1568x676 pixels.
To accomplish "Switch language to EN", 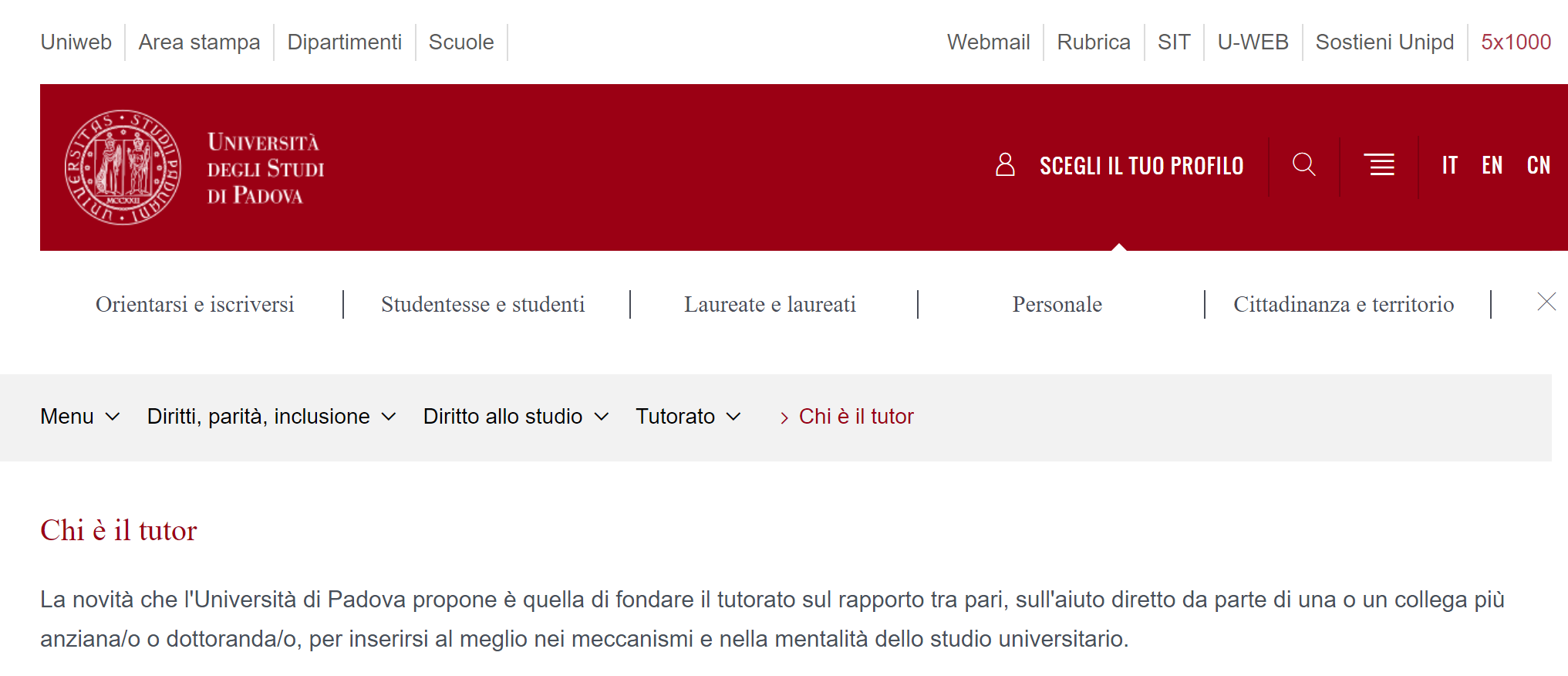I will 1492,166.
